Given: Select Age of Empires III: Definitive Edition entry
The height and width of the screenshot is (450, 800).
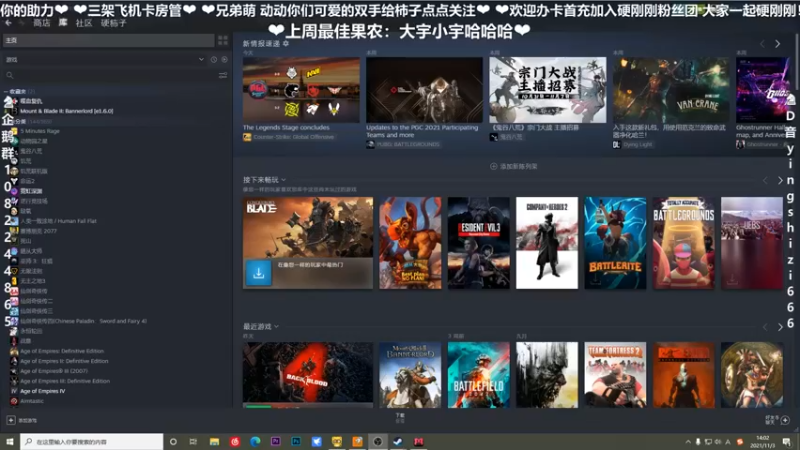Looking at the screenshot, I should 65,381.
